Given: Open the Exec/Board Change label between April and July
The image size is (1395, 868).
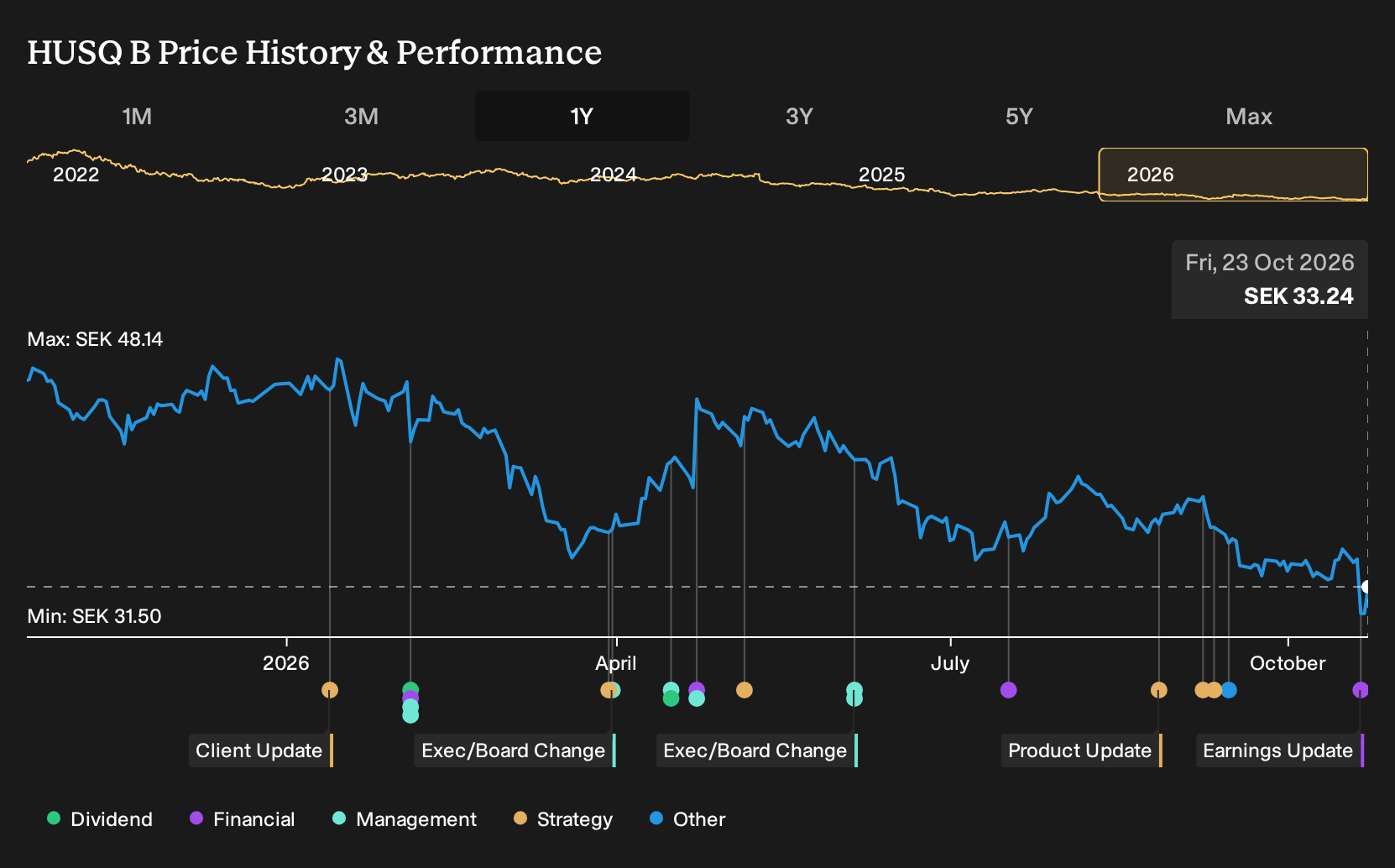Looking at the screenshot, I should pos(757,750).
